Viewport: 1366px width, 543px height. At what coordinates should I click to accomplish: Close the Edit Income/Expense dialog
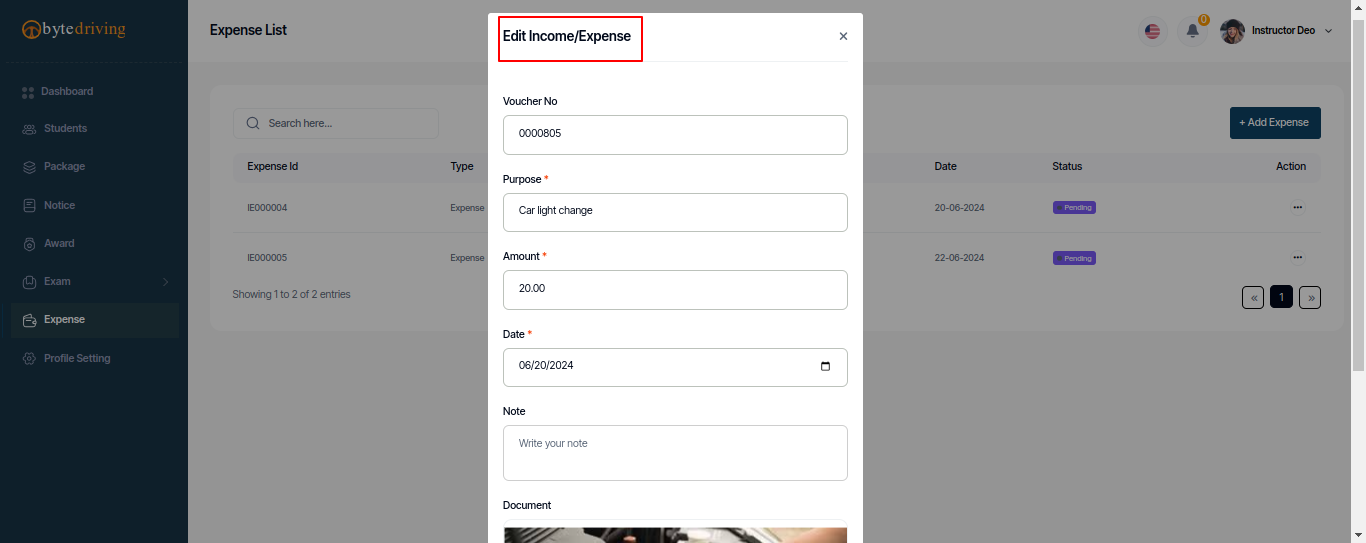tap(843, 36)
